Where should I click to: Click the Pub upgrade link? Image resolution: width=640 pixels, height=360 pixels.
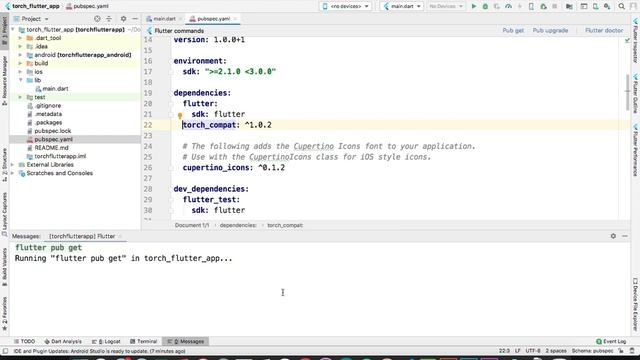click(550, 31)
